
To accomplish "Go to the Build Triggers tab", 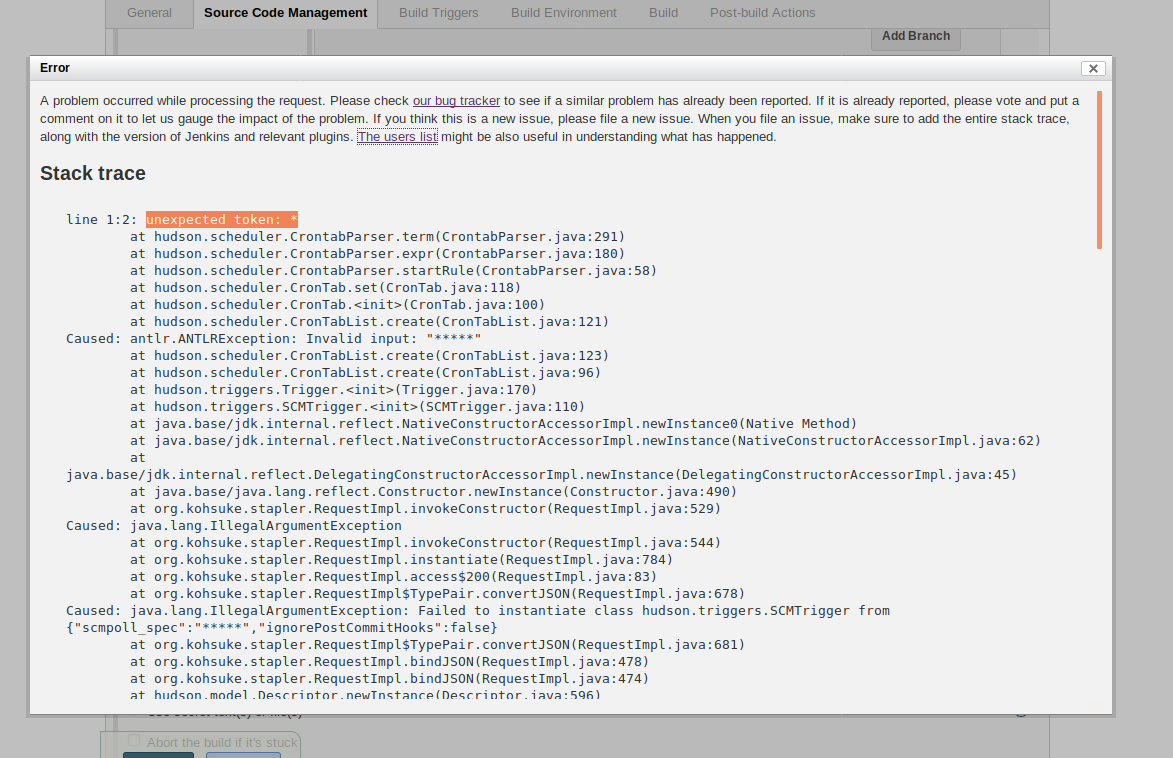I will (x=438, y=13).
